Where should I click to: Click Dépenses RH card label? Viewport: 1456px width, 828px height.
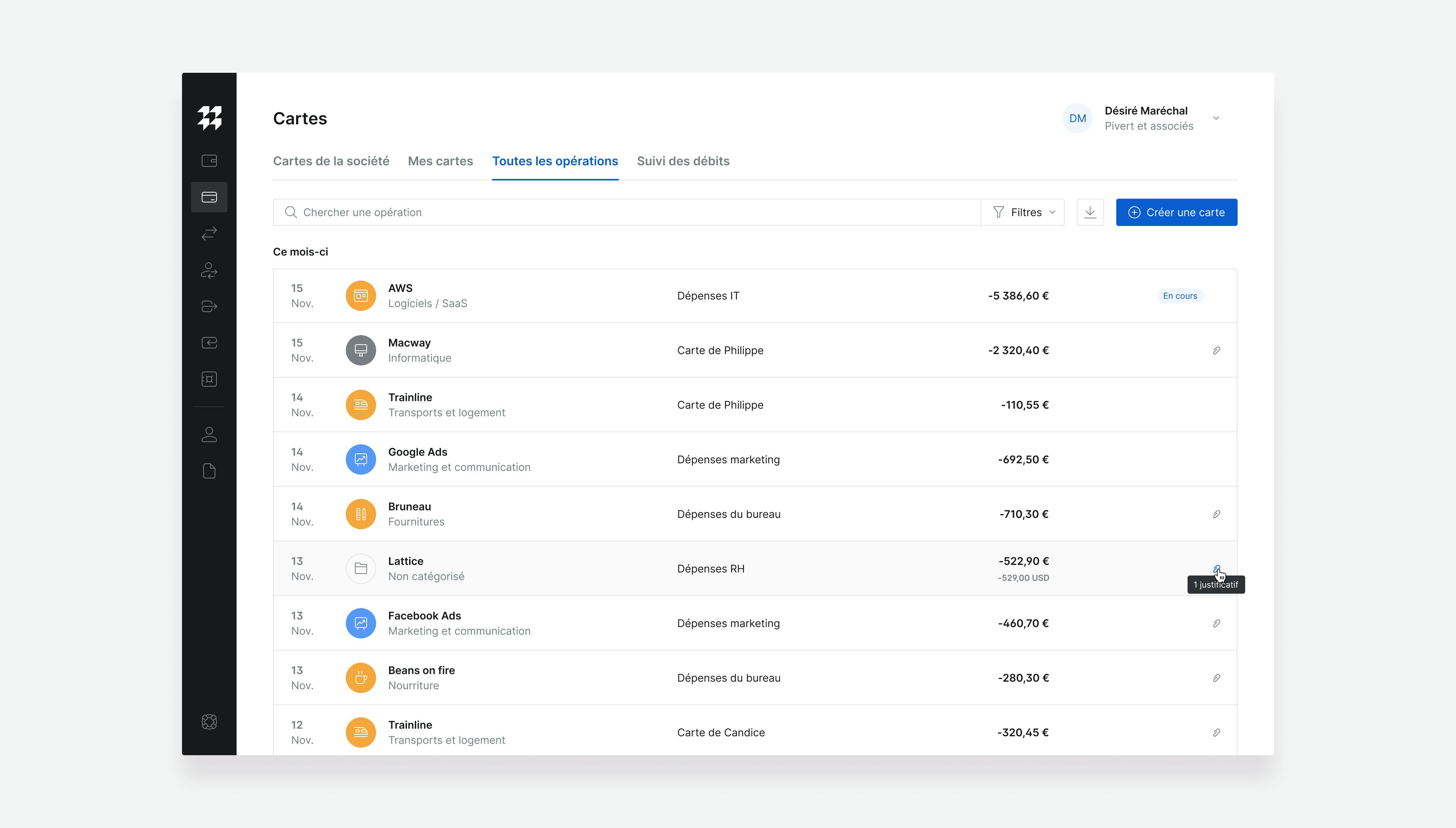711,569
